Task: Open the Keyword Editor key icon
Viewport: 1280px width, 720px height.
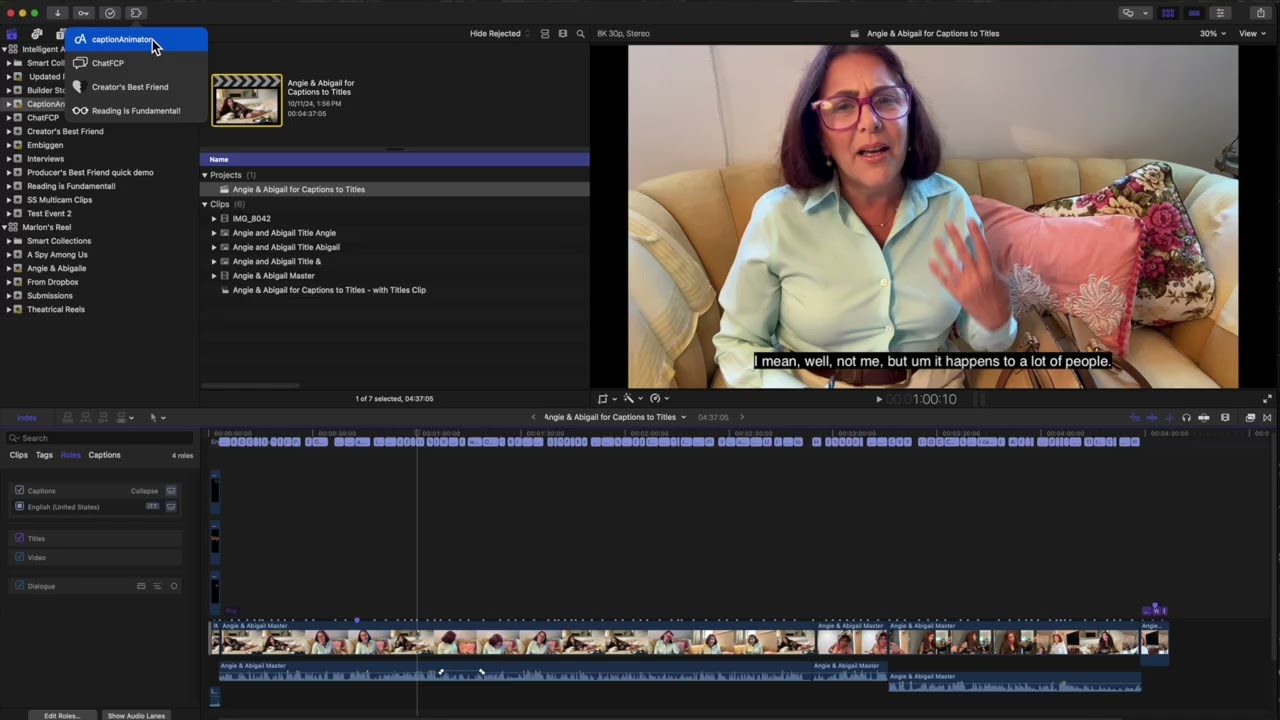Action: [84, 13]
